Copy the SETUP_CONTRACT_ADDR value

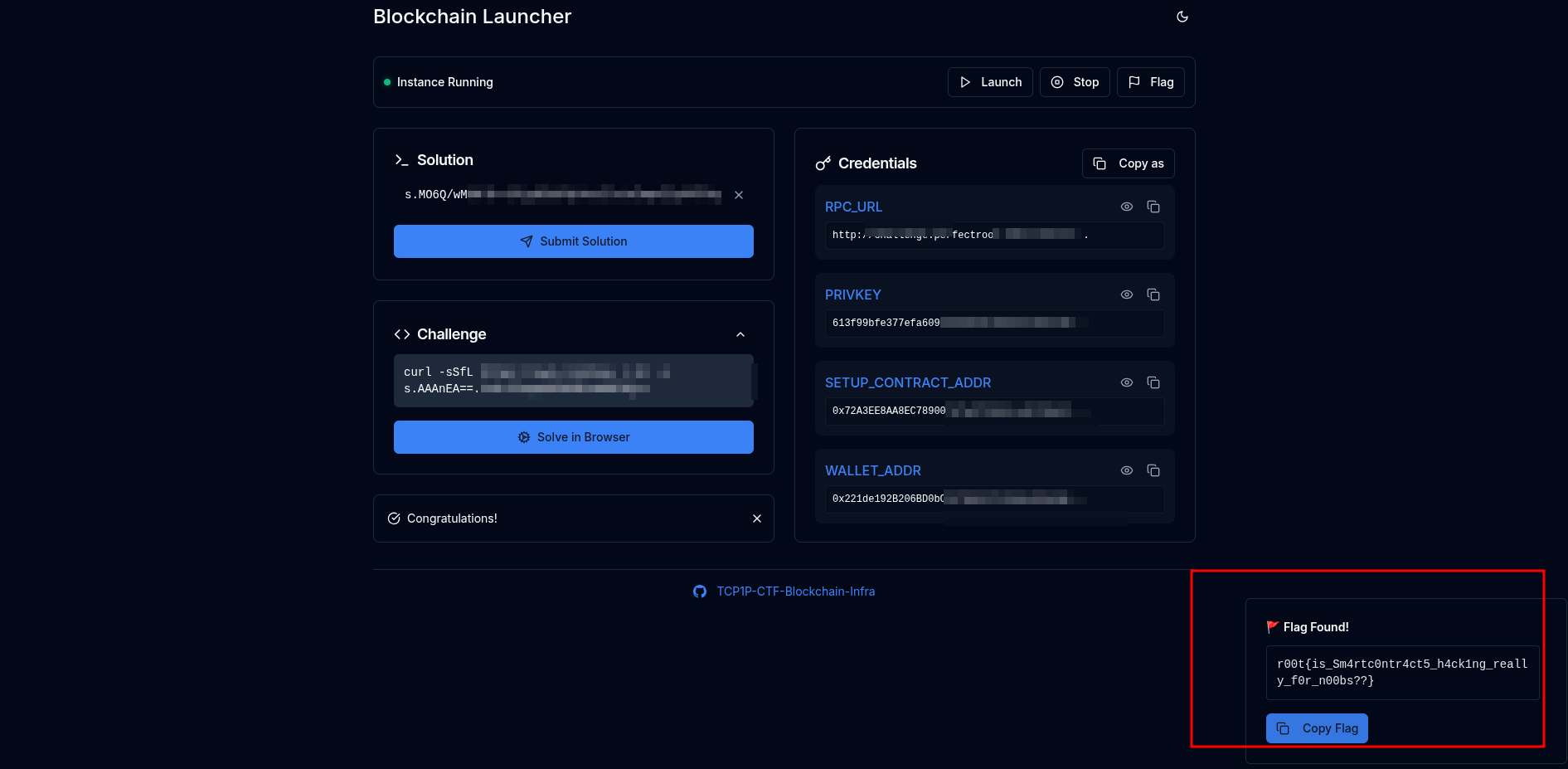[x=1153, y=382]
